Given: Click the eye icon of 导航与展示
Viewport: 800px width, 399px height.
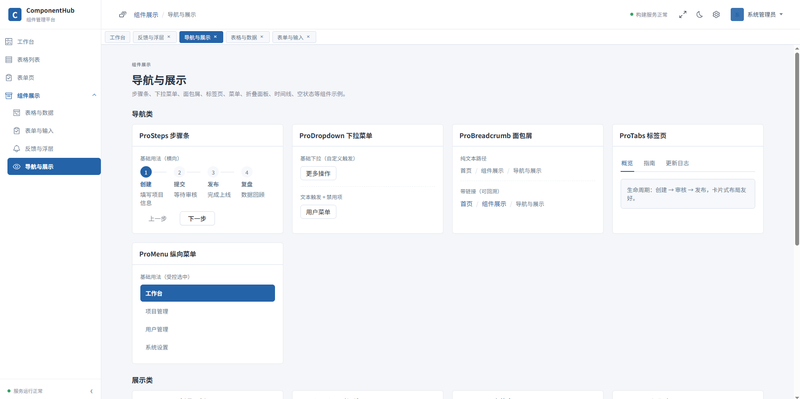Looking at the screenshot, I should point(16,166).
